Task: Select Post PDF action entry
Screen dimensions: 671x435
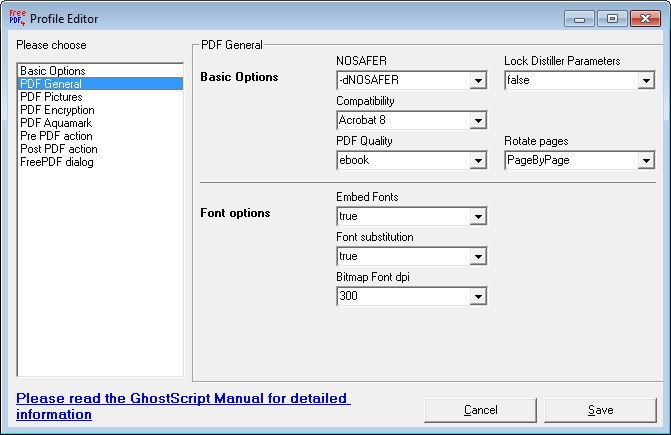Action: pyautogui.click(x=101, y=149)
